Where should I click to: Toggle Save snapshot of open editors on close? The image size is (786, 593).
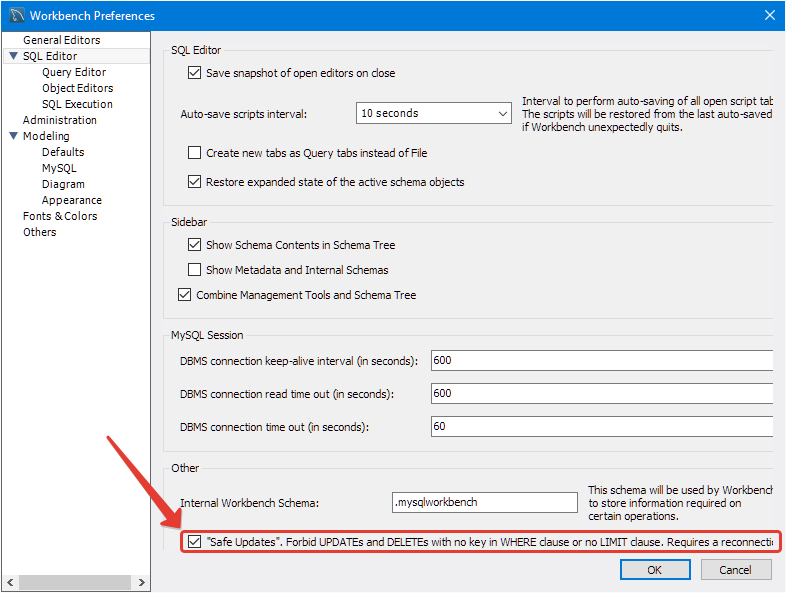click(194, 73)
